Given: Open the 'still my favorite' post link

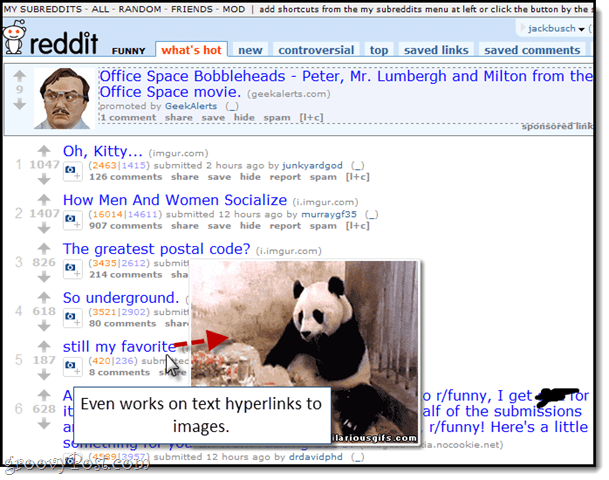Looking at the screenshot, I should 120,346.
